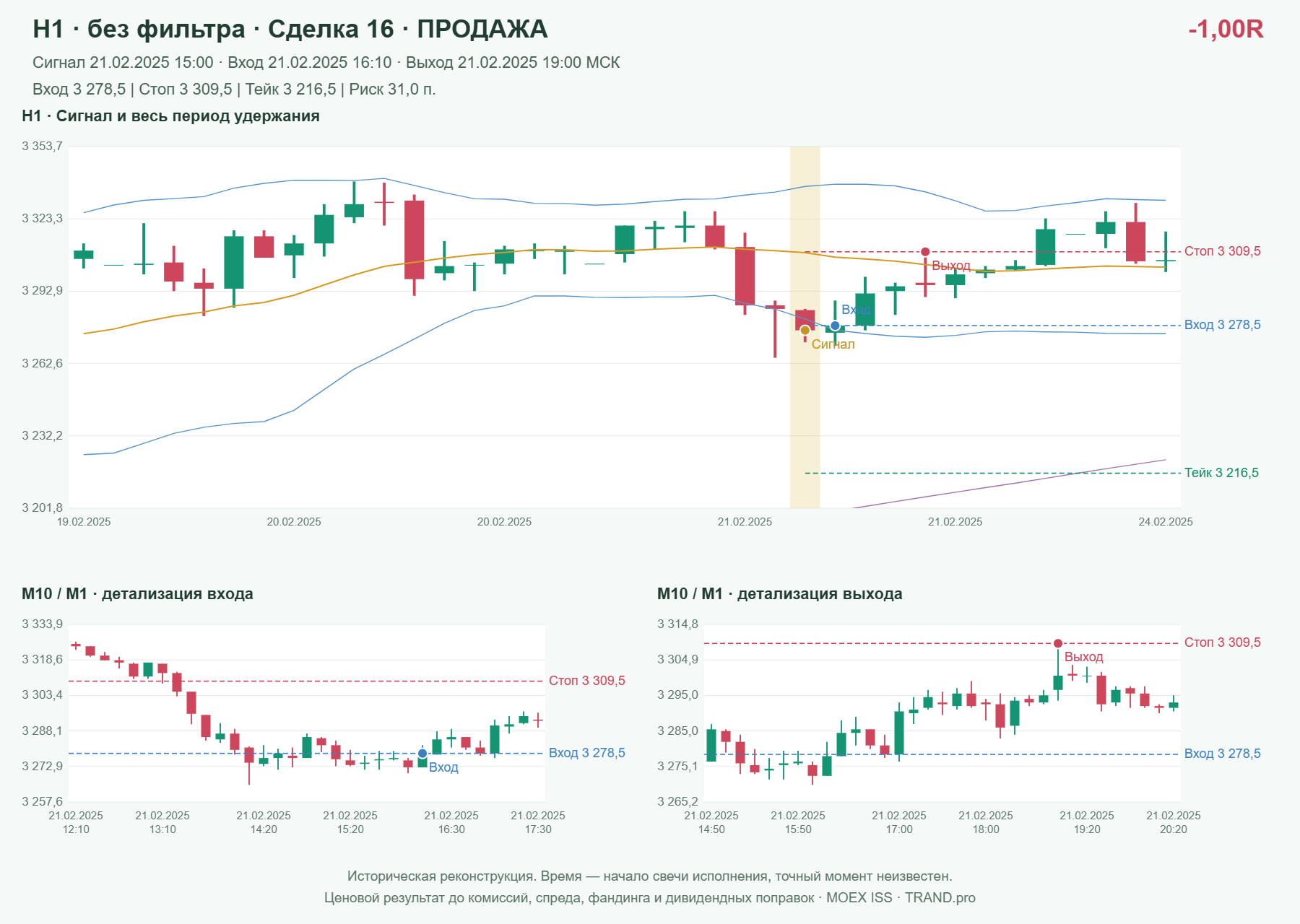Click the 'Выход' annotation on the H1 chart
Screen dimensions: 1300x924
pyautogui.click(x=951, y=266)
